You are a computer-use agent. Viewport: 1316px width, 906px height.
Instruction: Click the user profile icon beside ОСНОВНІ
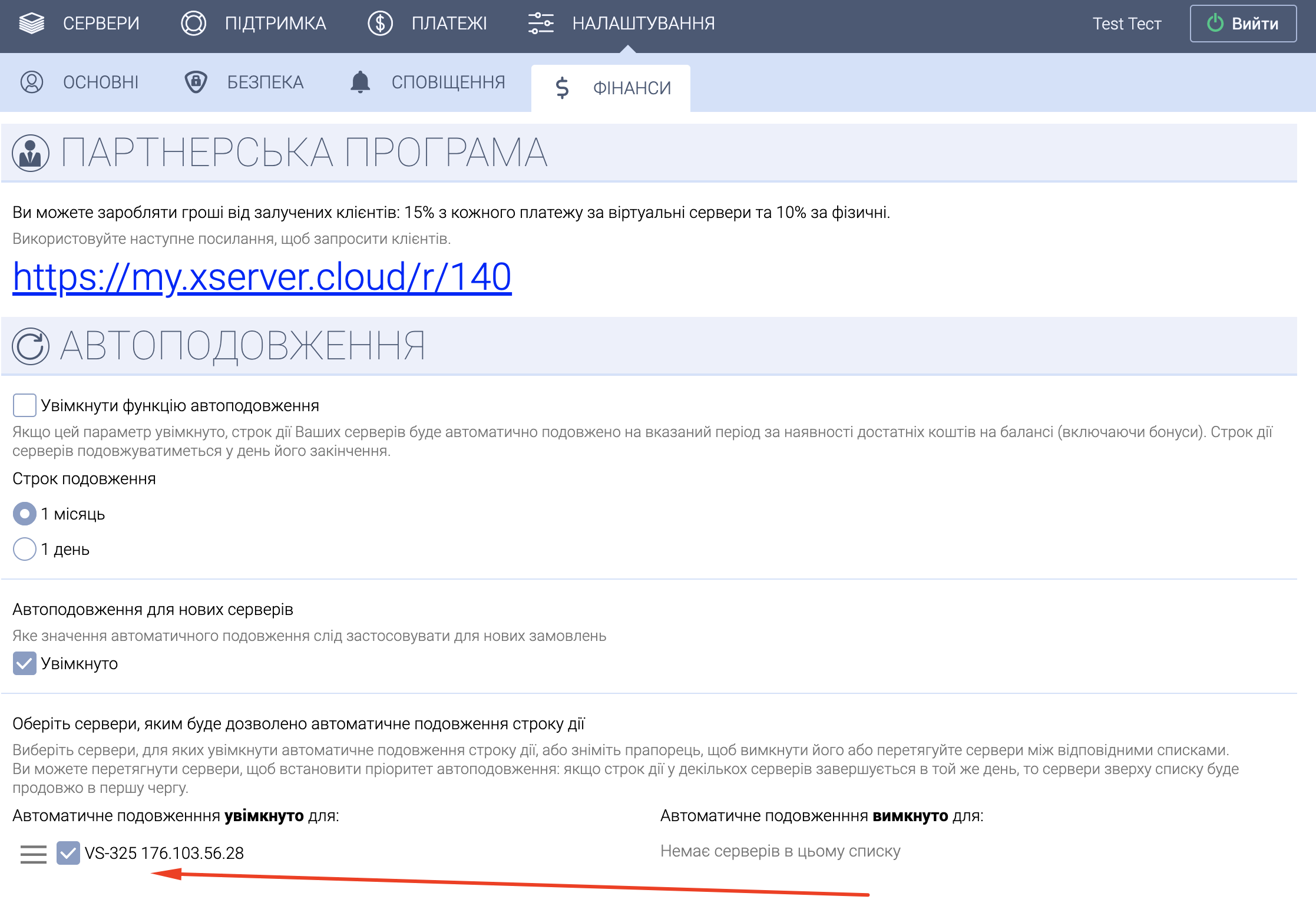coord(32,82)
